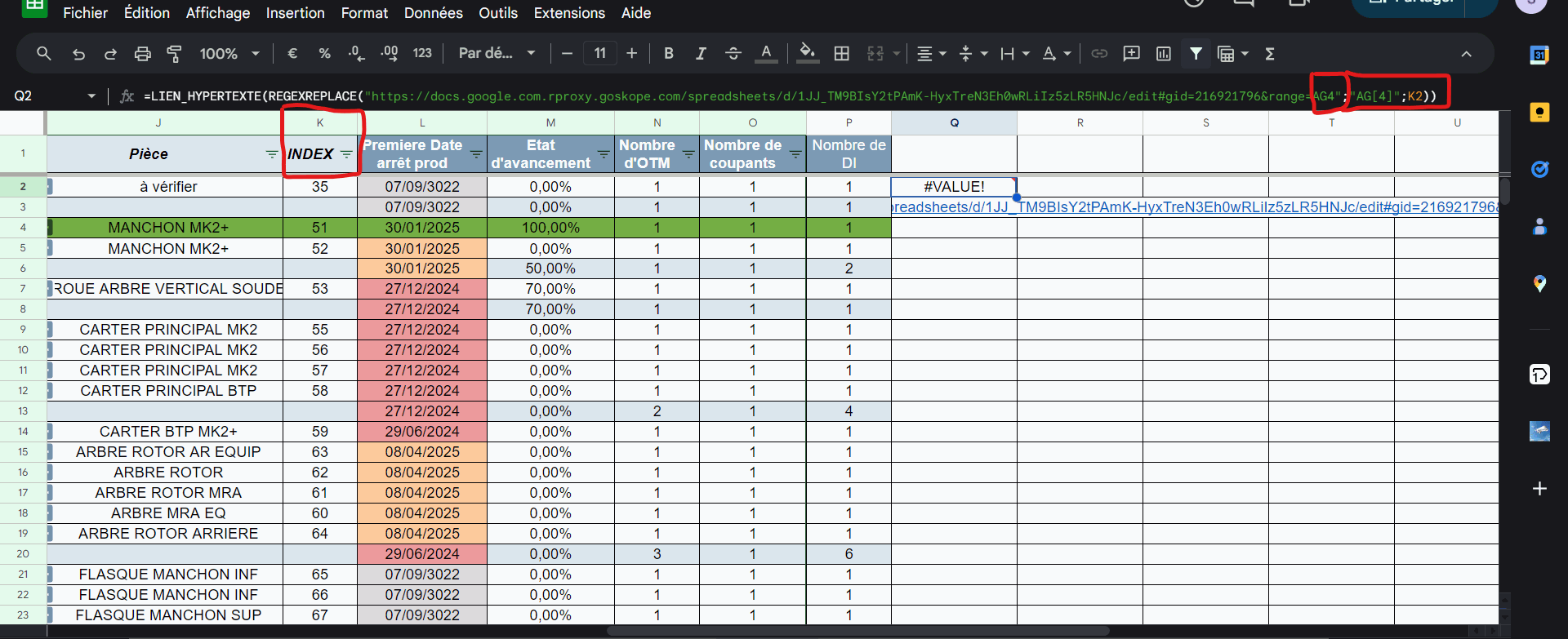Toggle bold formatting
Screen dimensions: 1568x639
668,54
